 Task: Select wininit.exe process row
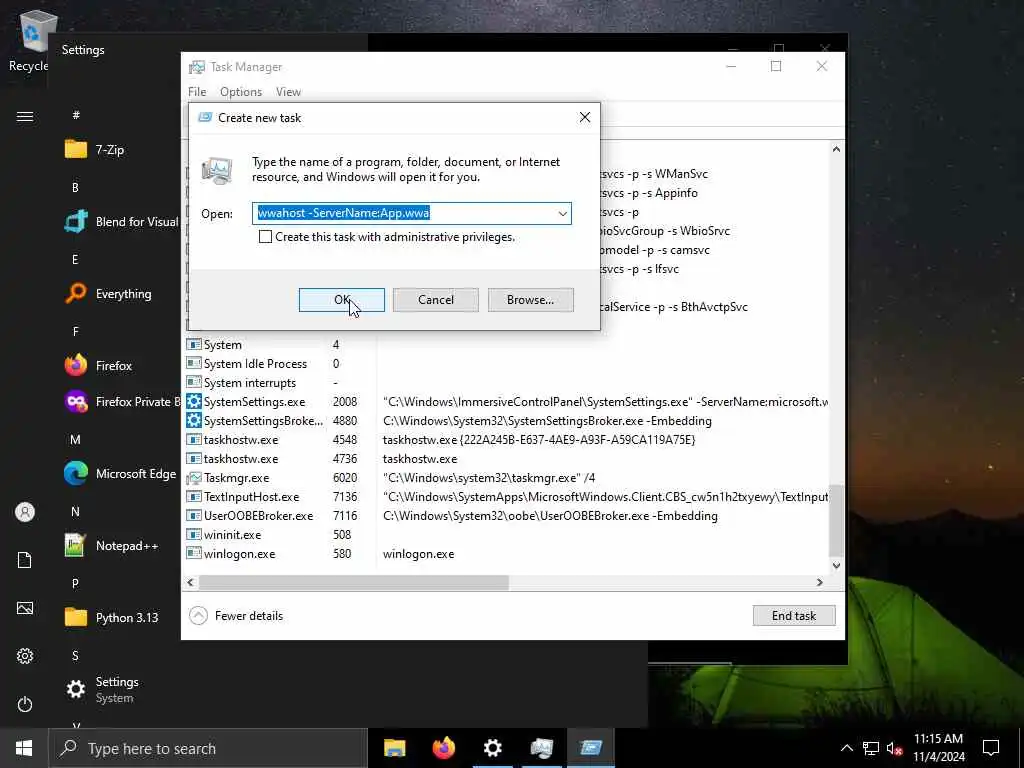(x=507, y=534)
